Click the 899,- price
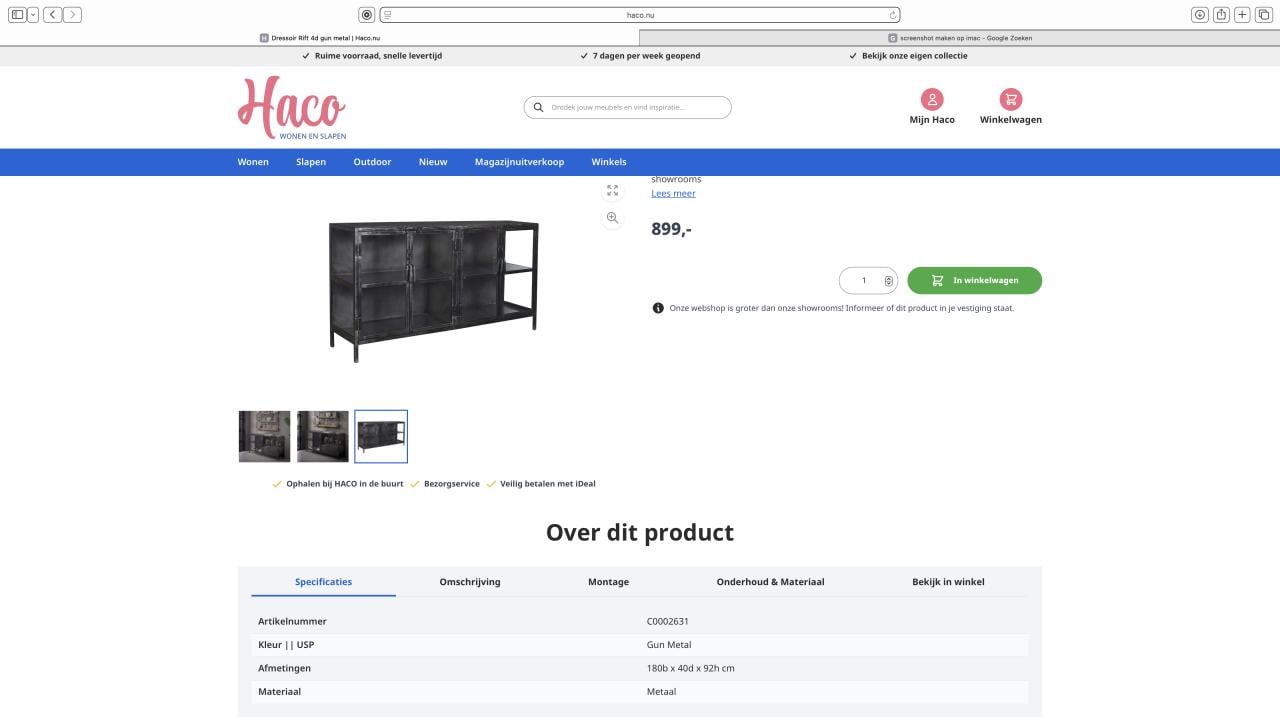The width and height of the screenshot is (1280, 720). (671, 229)
